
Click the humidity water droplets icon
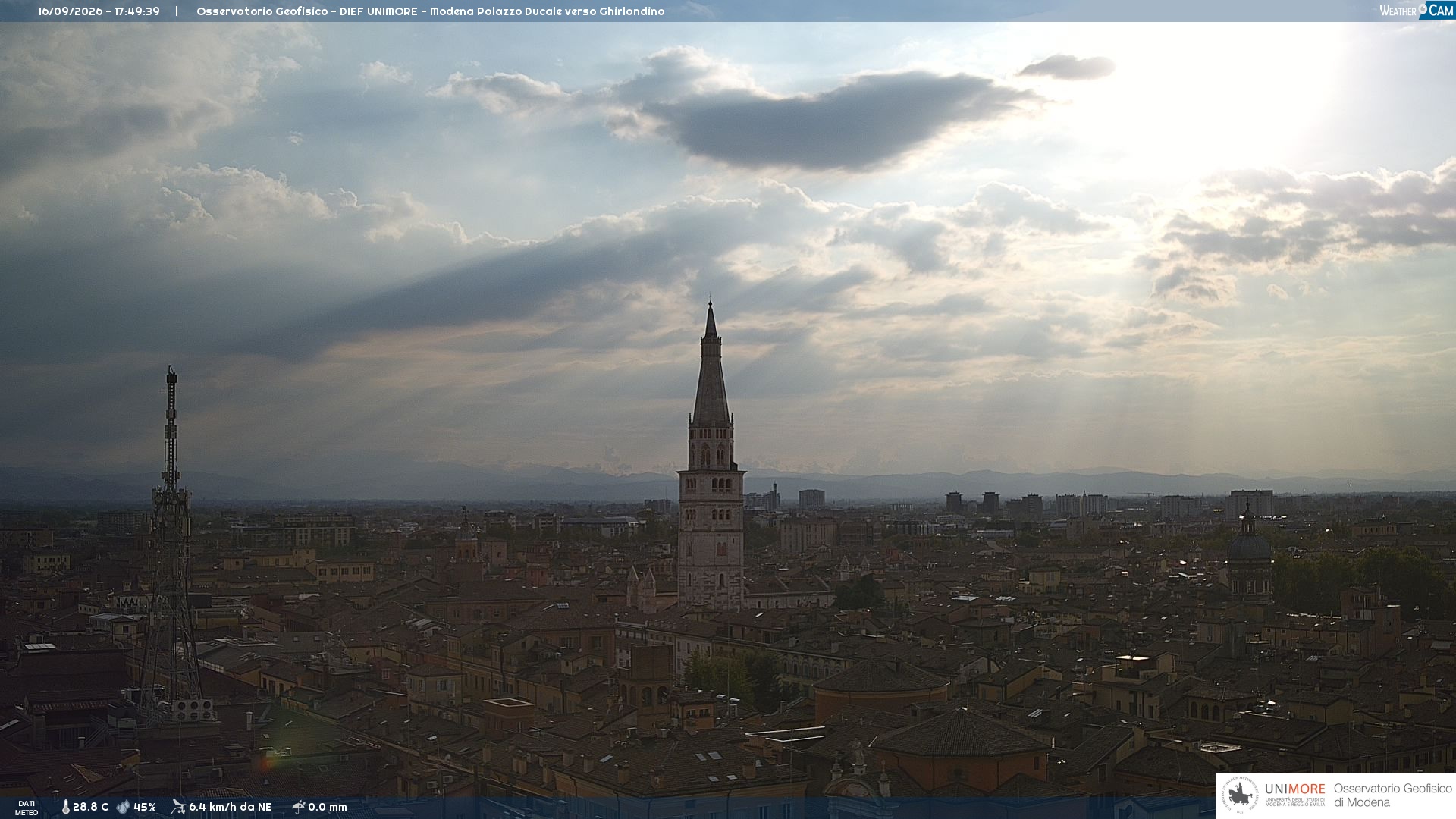tap(123, 807)
